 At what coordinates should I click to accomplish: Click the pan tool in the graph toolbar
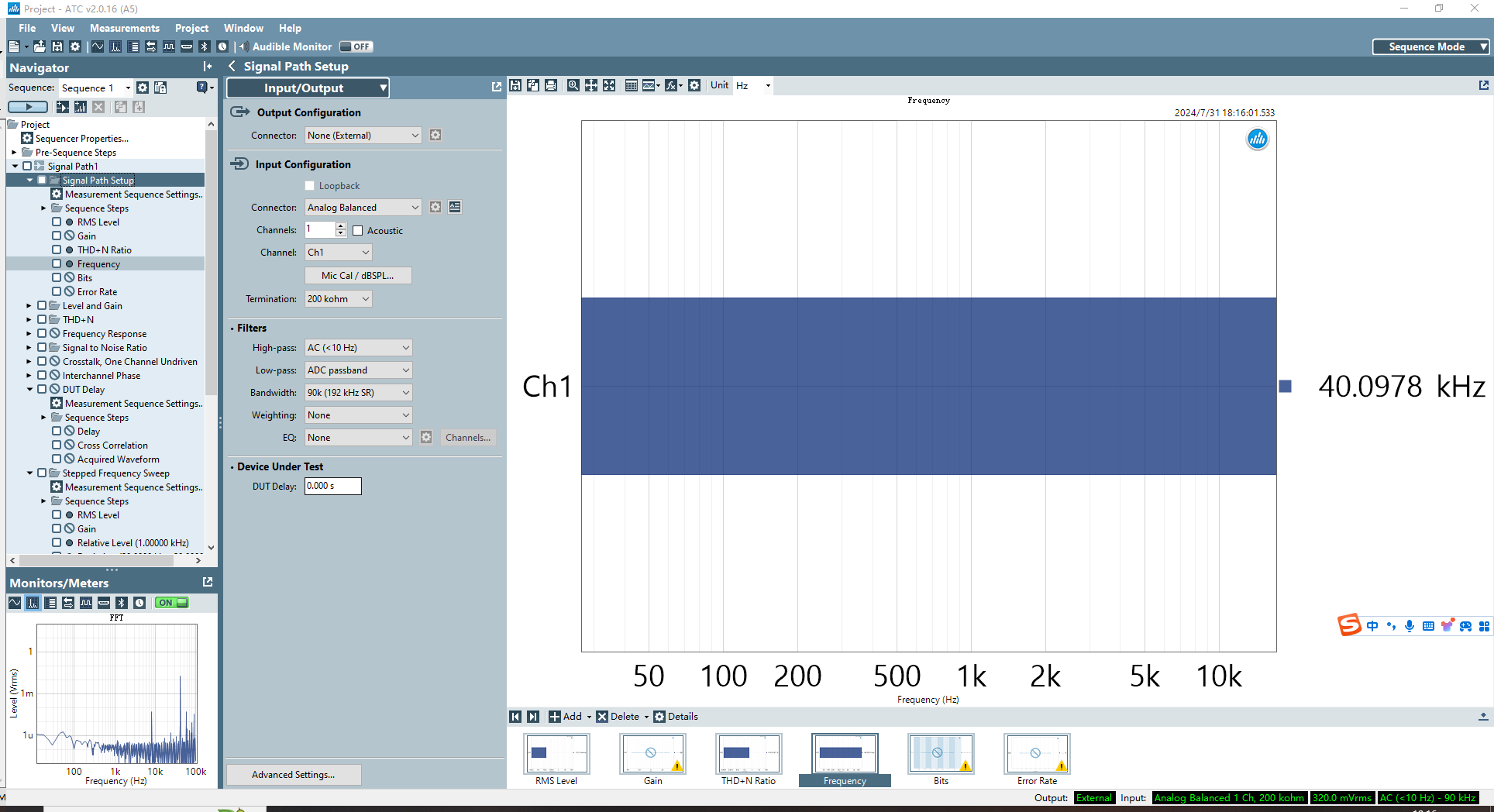tap(590, 85)
